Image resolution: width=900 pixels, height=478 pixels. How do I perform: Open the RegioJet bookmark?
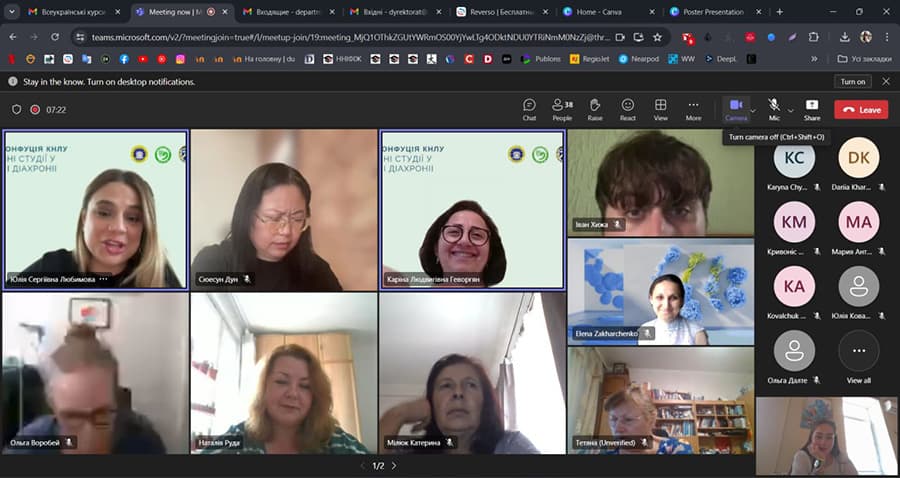click(x=589, y=59)
